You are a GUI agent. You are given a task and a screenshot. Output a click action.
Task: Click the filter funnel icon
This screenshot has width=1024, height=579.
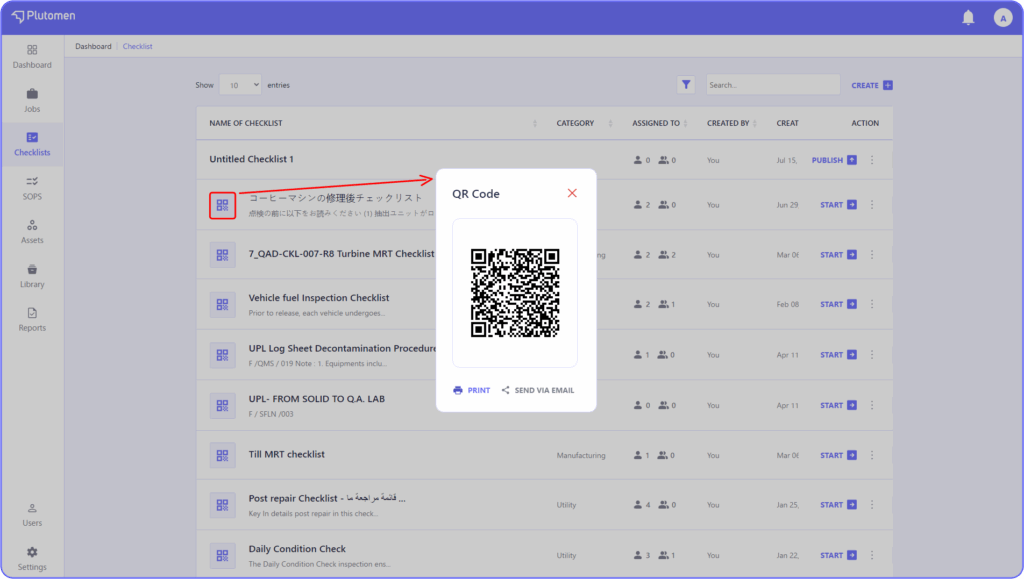pyautogui.click(x=686, y=84)
